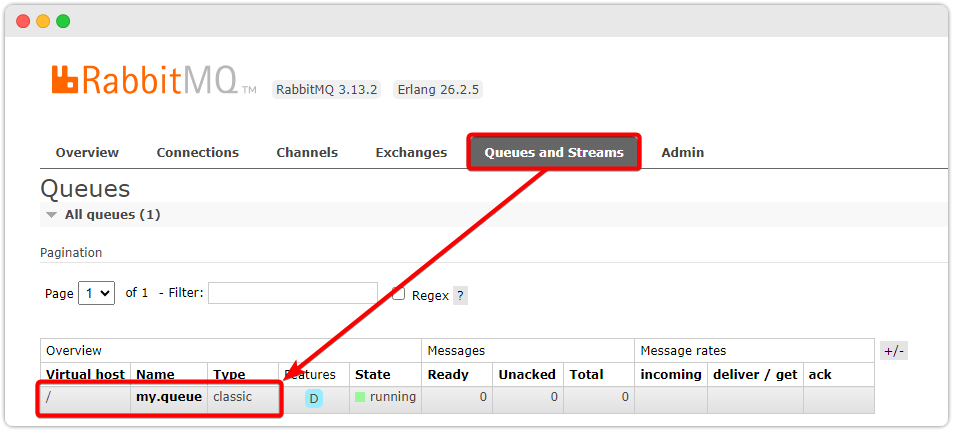Open the my.queue queue link

click(x=169, y=397)
